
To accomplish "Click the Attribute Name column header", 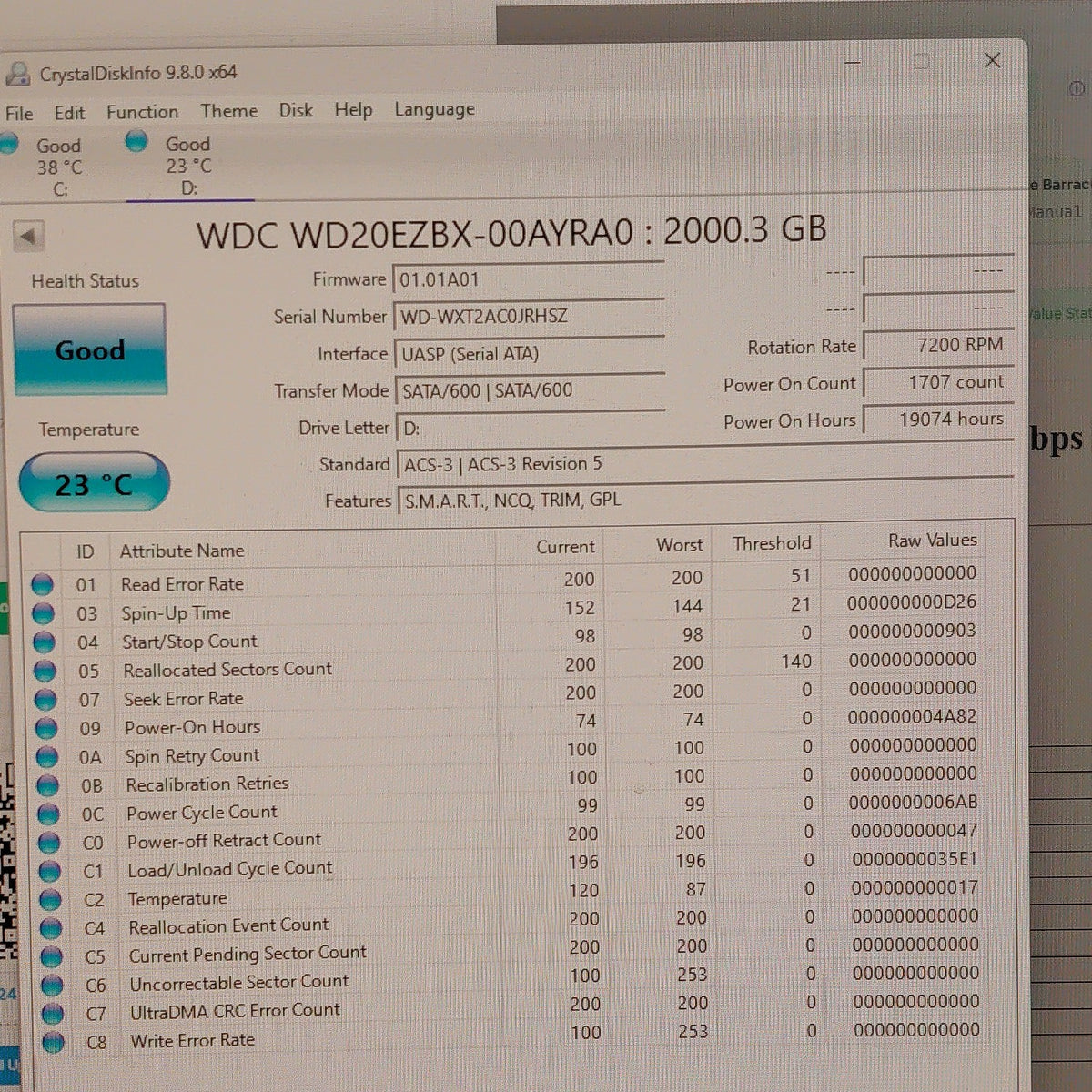I will [x=182, y=551].
